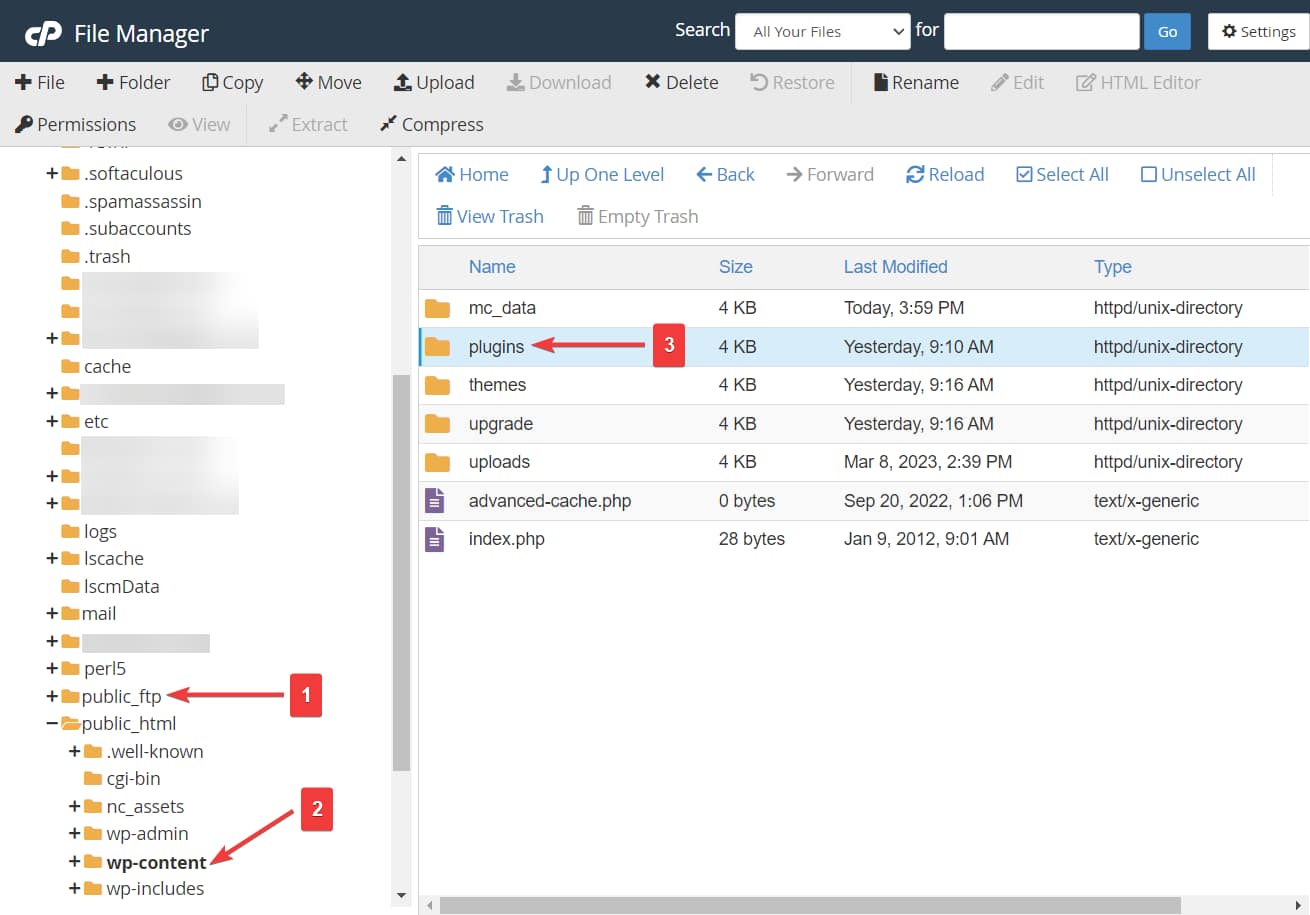Image resolution: width=1310 pixels, height=915 pixels.
Task: Click Rename in the toolbar
Action: coord(915,82)
